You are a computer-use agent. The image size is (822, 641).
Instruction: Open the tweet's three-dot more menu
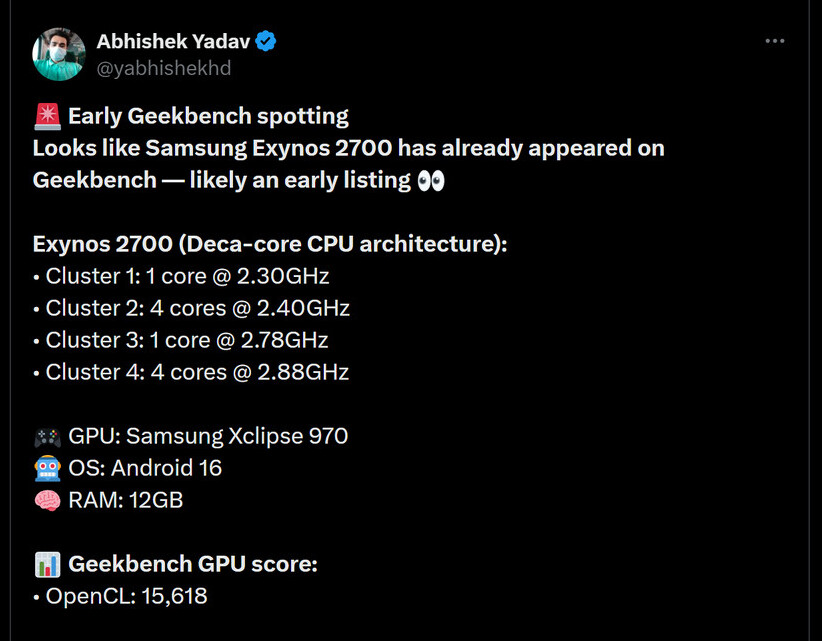click(x=774, y=41)
